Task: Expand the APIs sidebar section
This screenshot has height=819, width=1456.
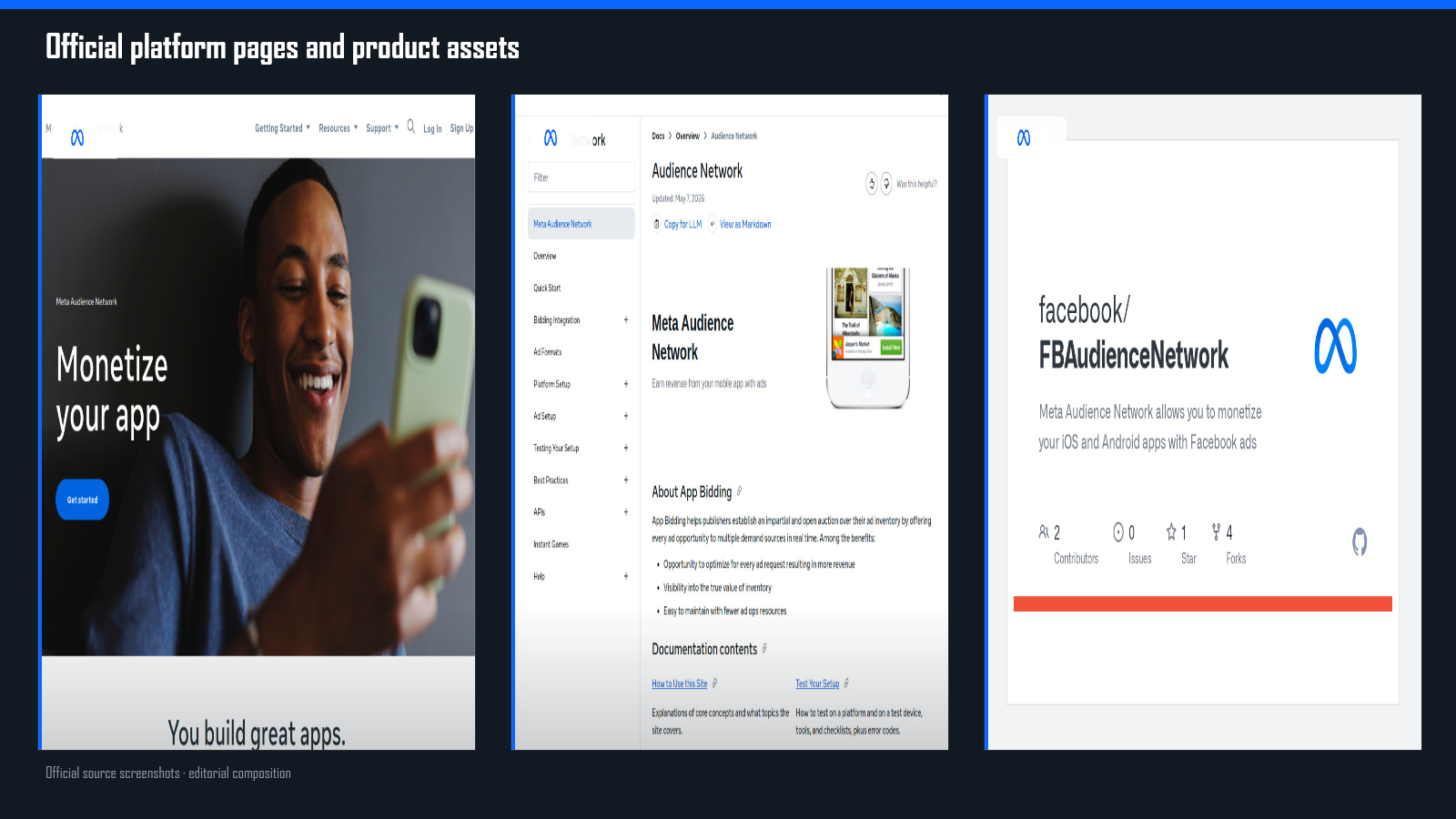Action: pyautogui.click(x=626, y=512)
